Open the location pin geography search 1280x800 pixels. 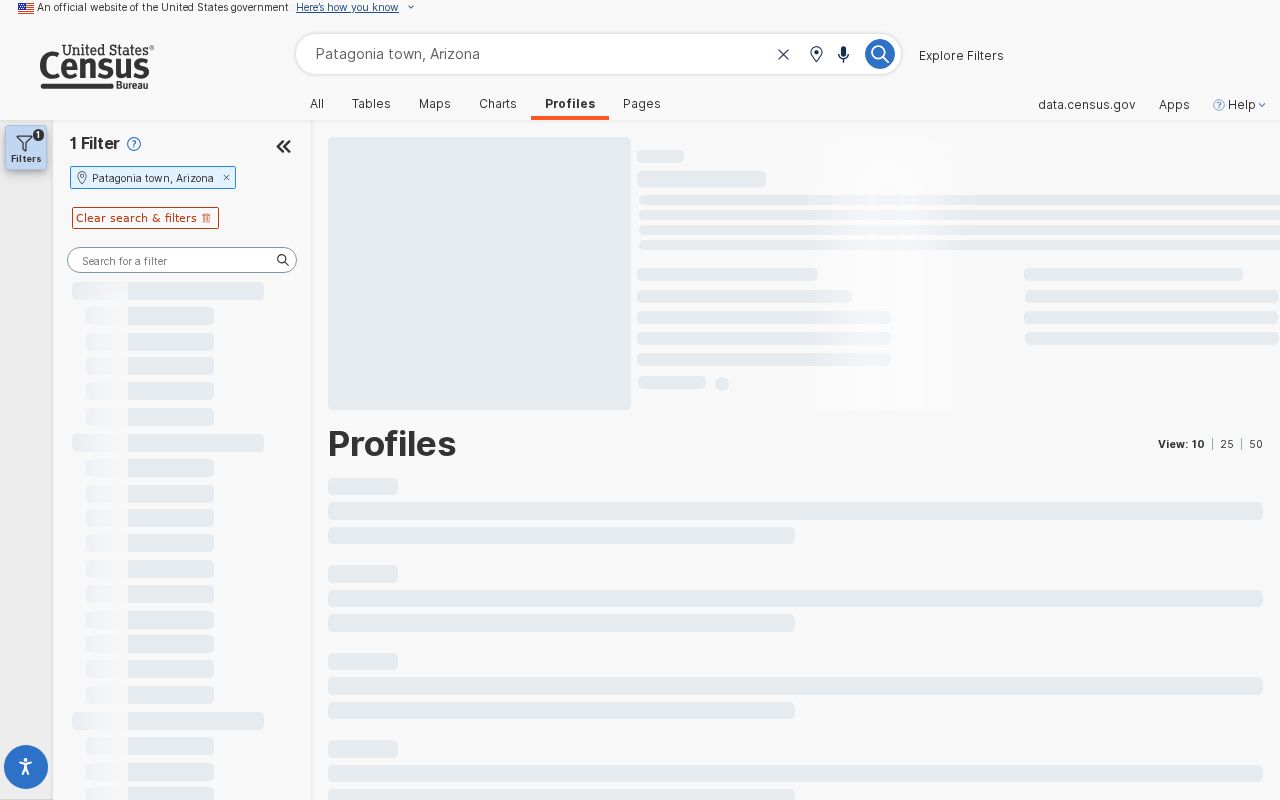coord(816,54)
